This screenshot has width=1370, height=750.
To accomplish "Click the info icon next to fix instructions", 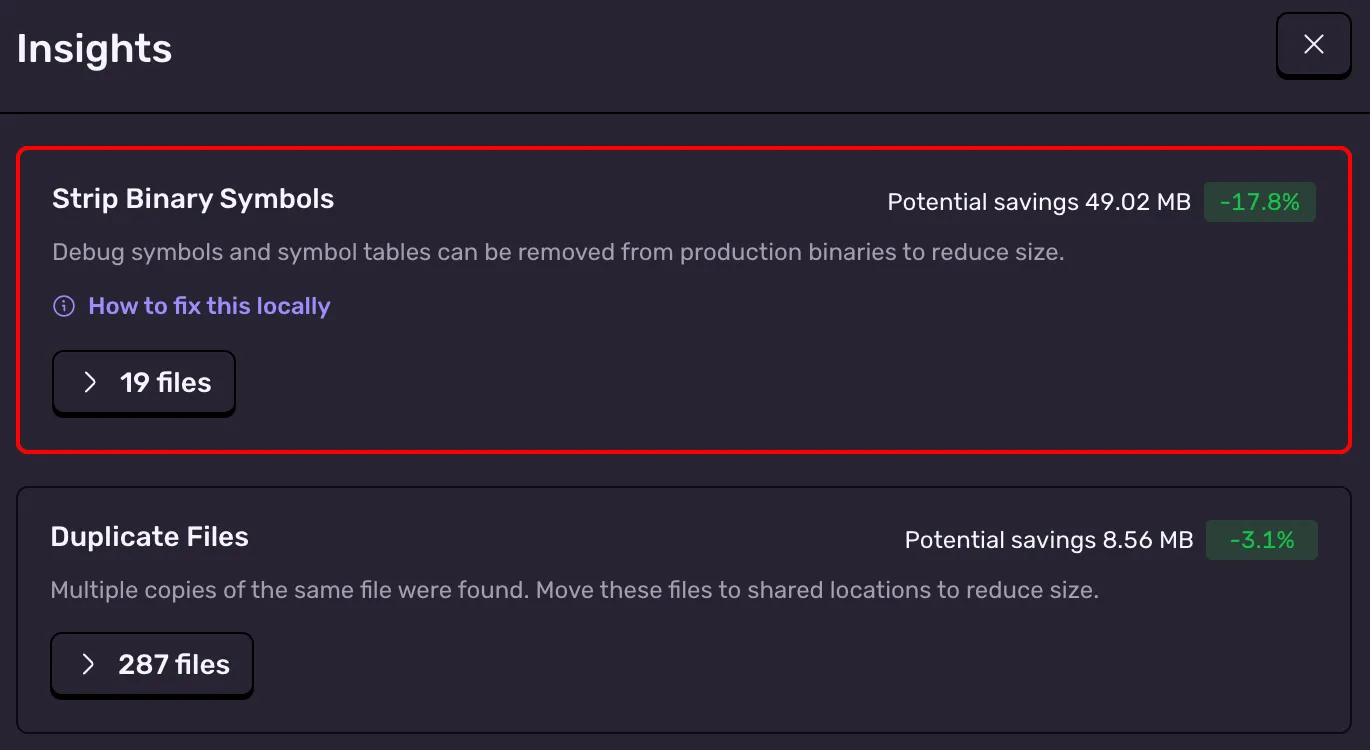I will (x=63, y=305).
